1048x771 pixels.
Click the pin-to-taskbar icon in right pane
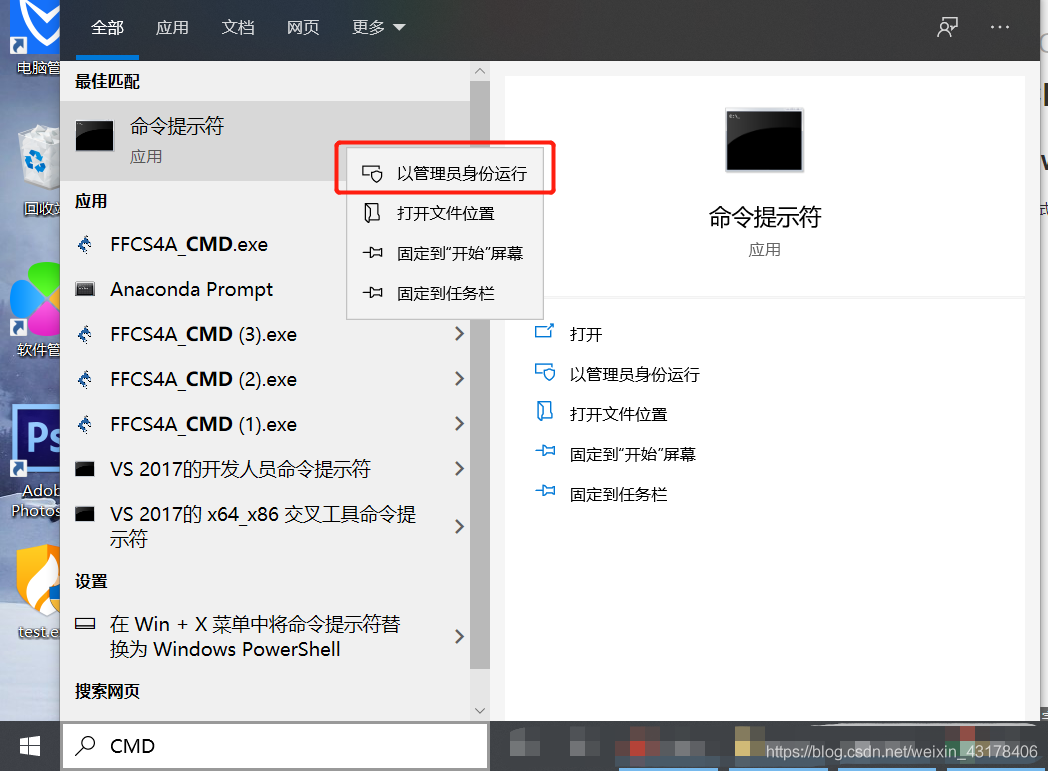[x=545, y=491]
